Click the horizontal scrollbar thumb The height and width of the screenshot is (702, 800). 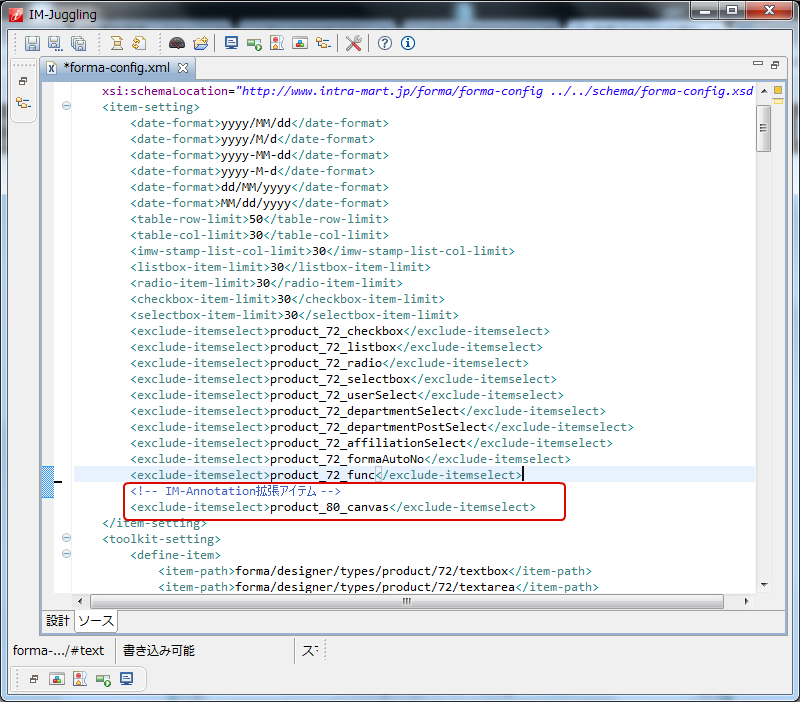[407, 601]
